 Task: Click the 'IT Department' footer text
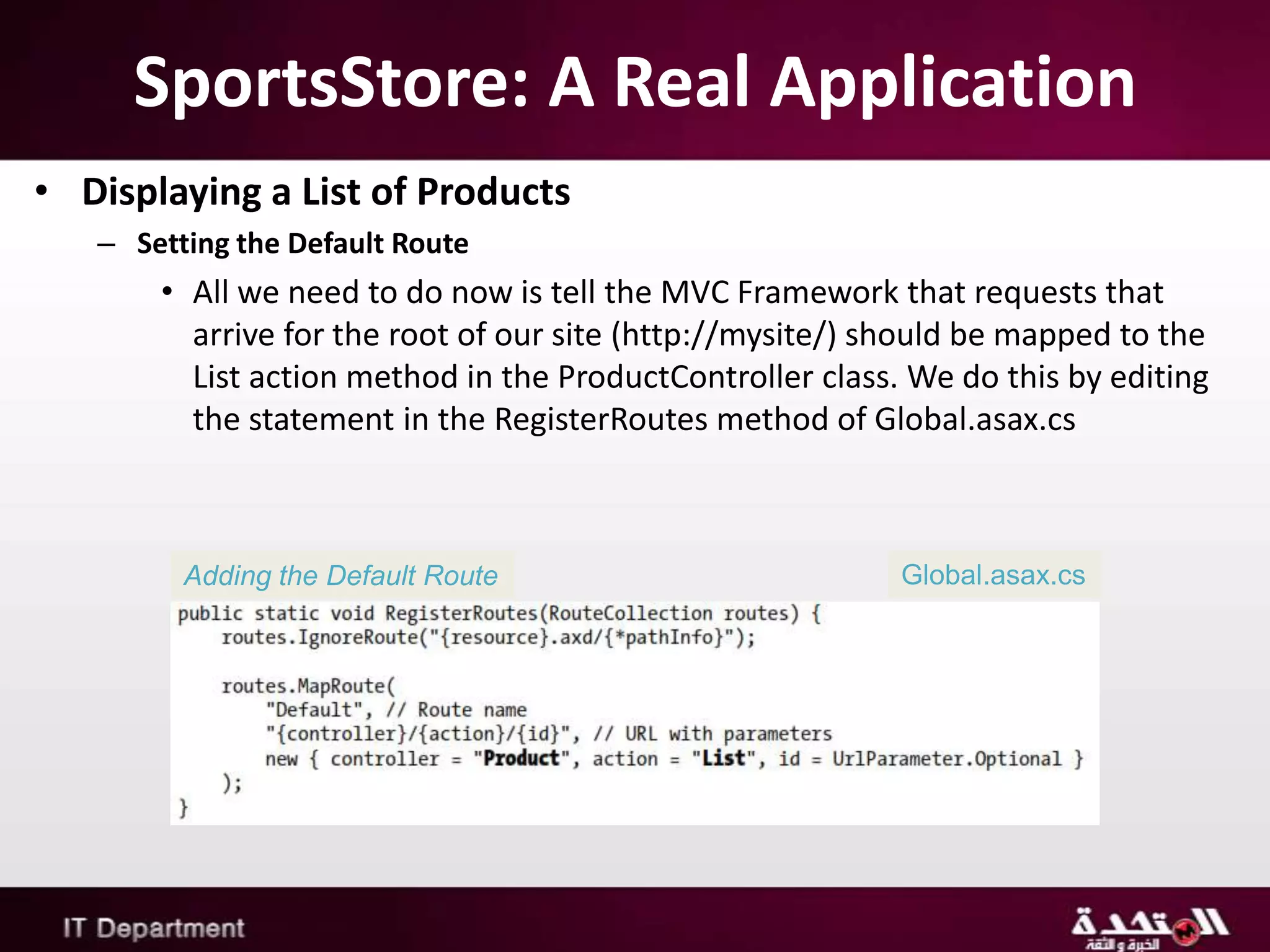[154, 928]
